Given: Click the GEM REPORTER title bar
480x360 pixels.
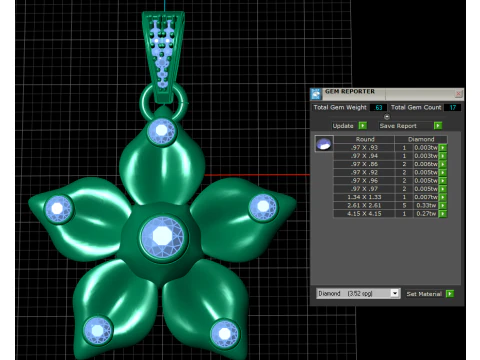Looking at the screenshot, I should click(387, 94).
